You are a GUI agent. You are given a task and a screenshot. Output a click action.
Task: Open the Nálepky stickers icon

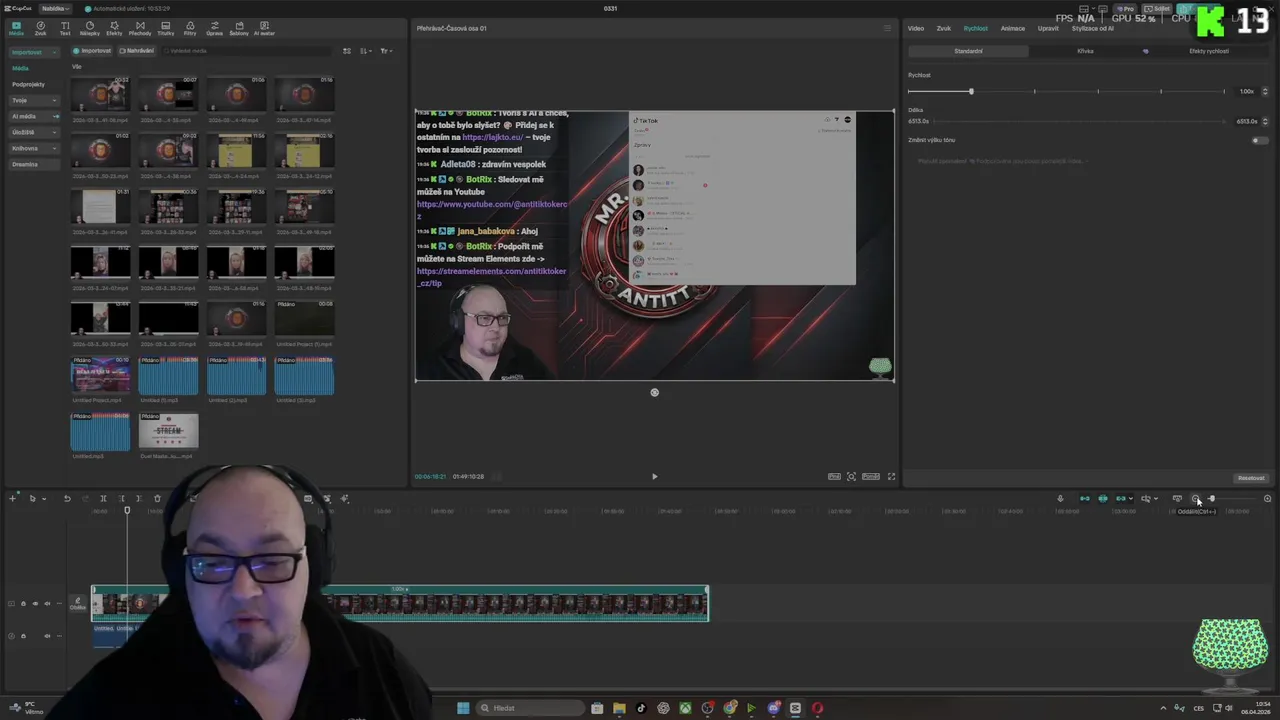pos(89,28)
